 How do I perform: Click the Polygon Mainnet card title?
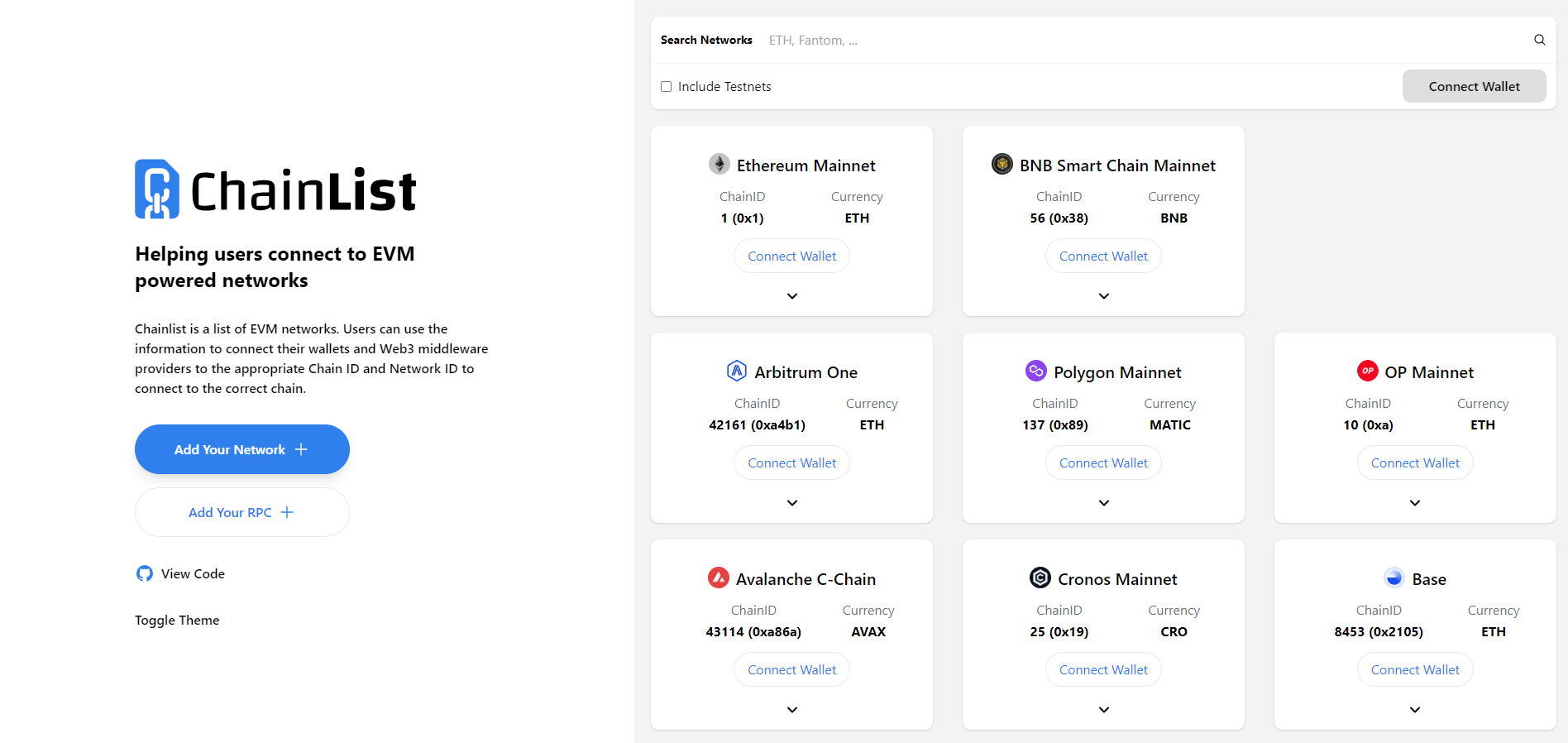click(1117, 373)
